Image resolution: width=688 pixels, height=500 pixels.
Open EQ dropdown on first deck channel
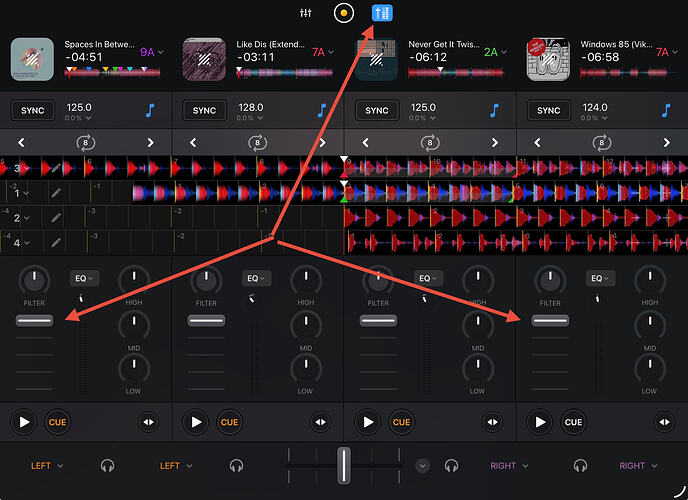tap(82, 279)
